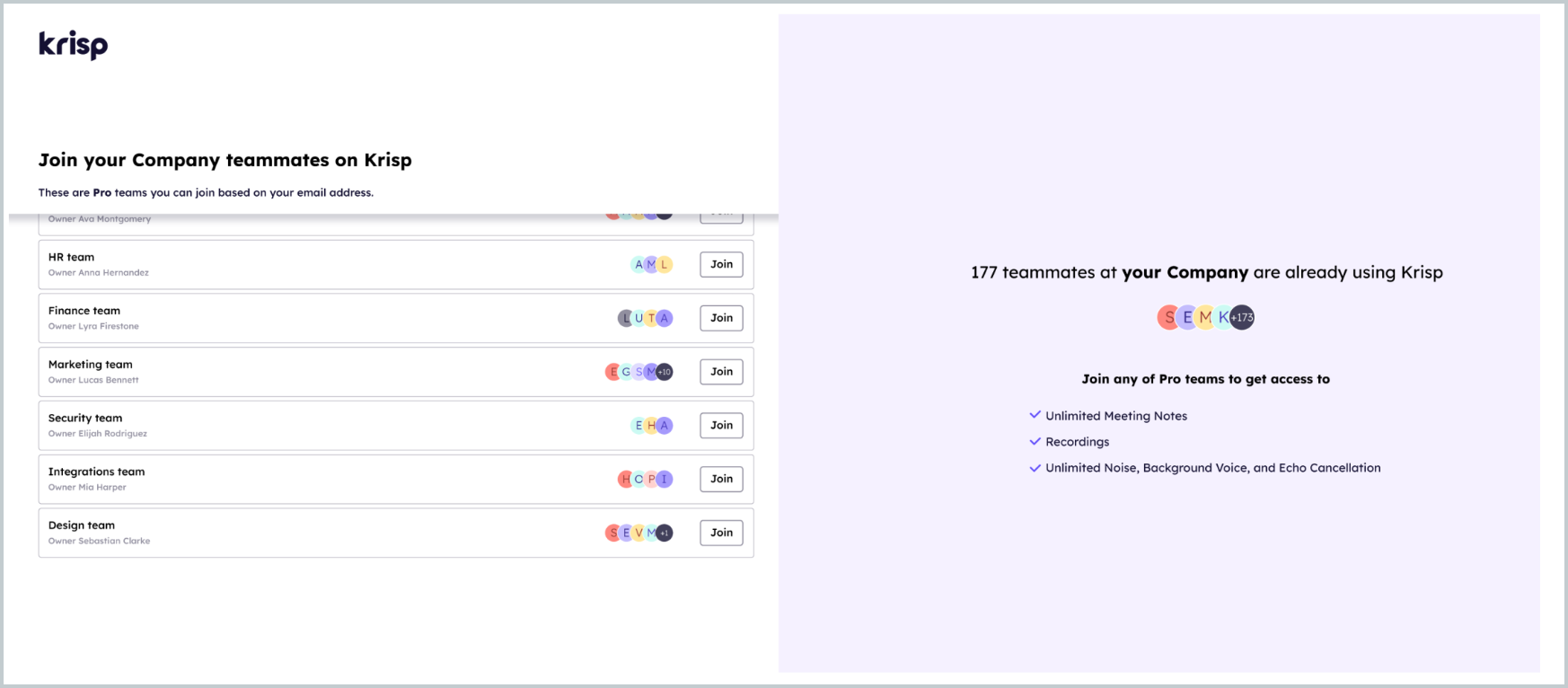1568x688 pixels.
Task: Click avatar S in Design team row
Action: coord(613,533)
